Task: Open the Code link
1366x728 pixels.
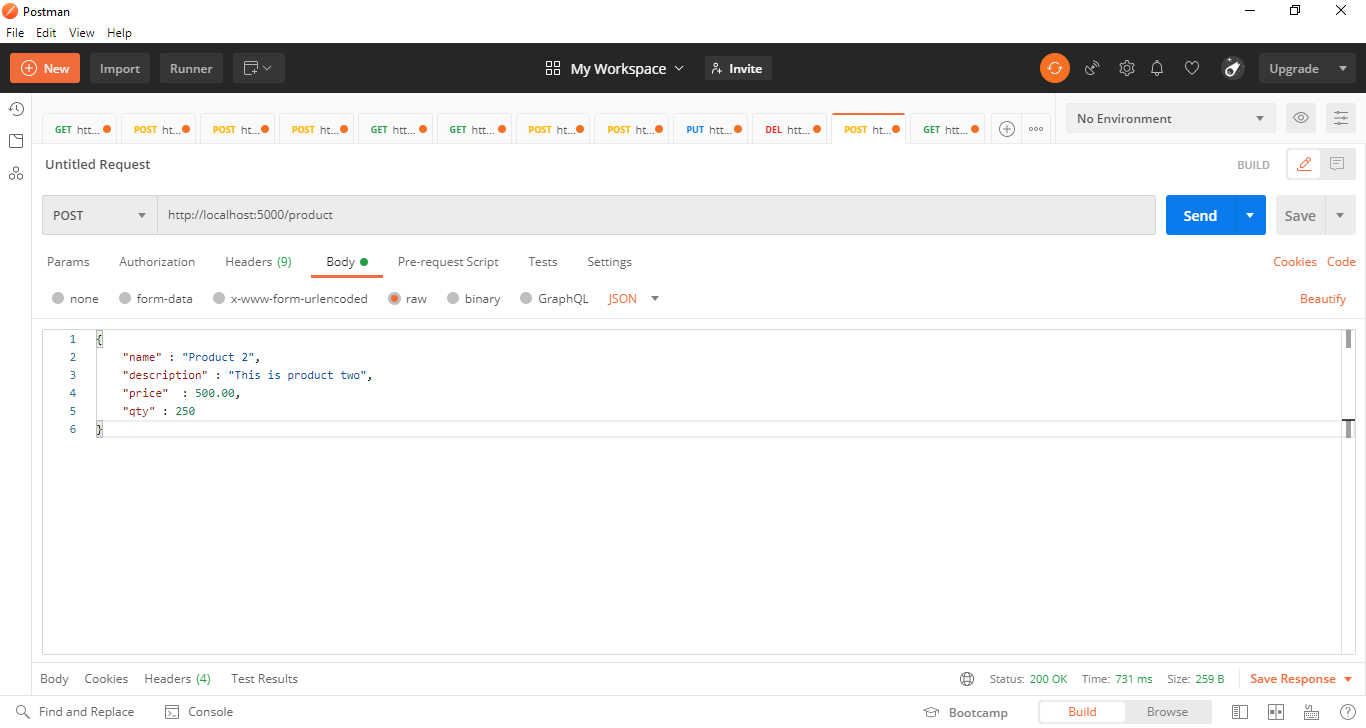Action: click(x=1341, y=262)
